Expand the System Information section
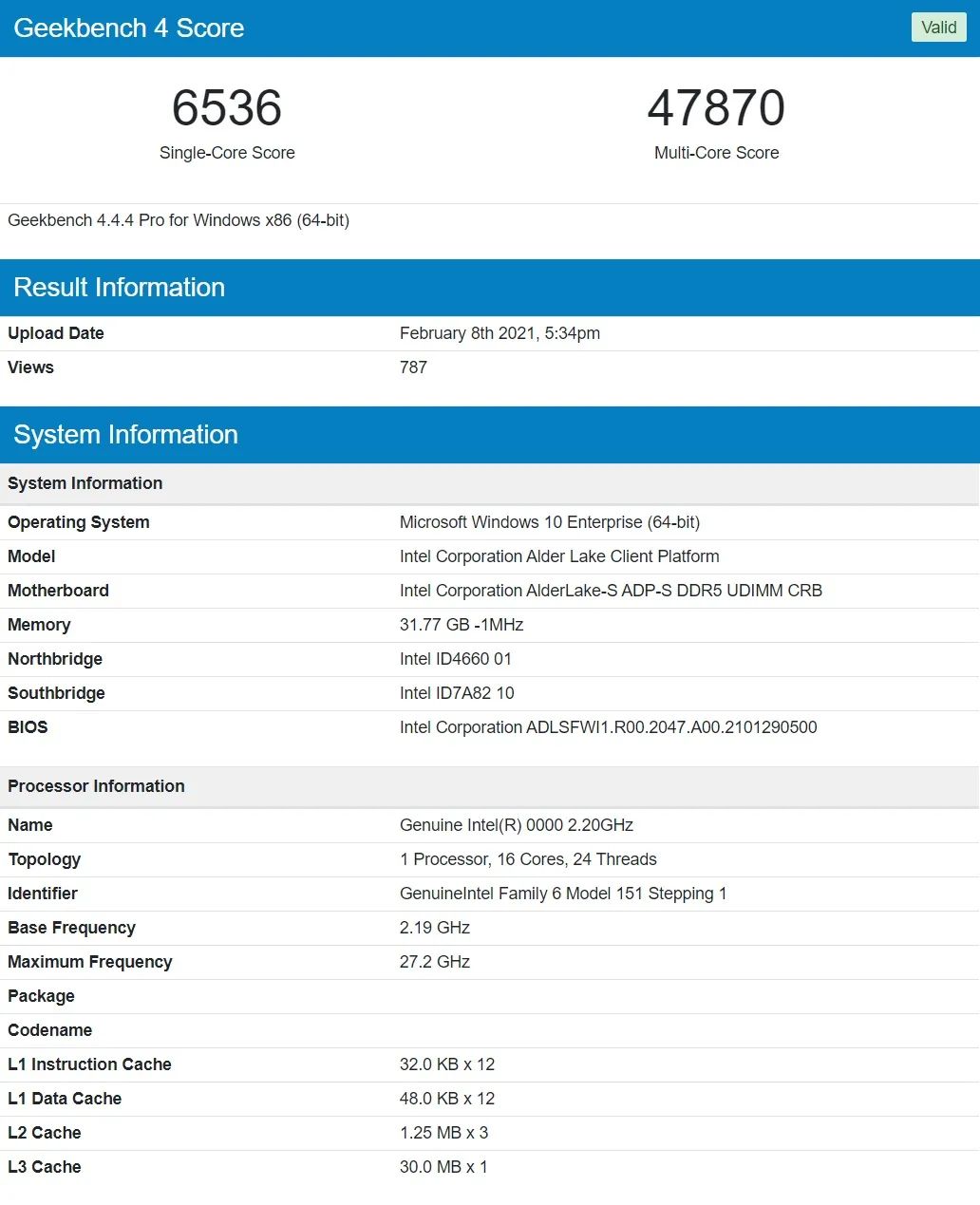Viewport: 980px width, 1205px height. (126, 434)
